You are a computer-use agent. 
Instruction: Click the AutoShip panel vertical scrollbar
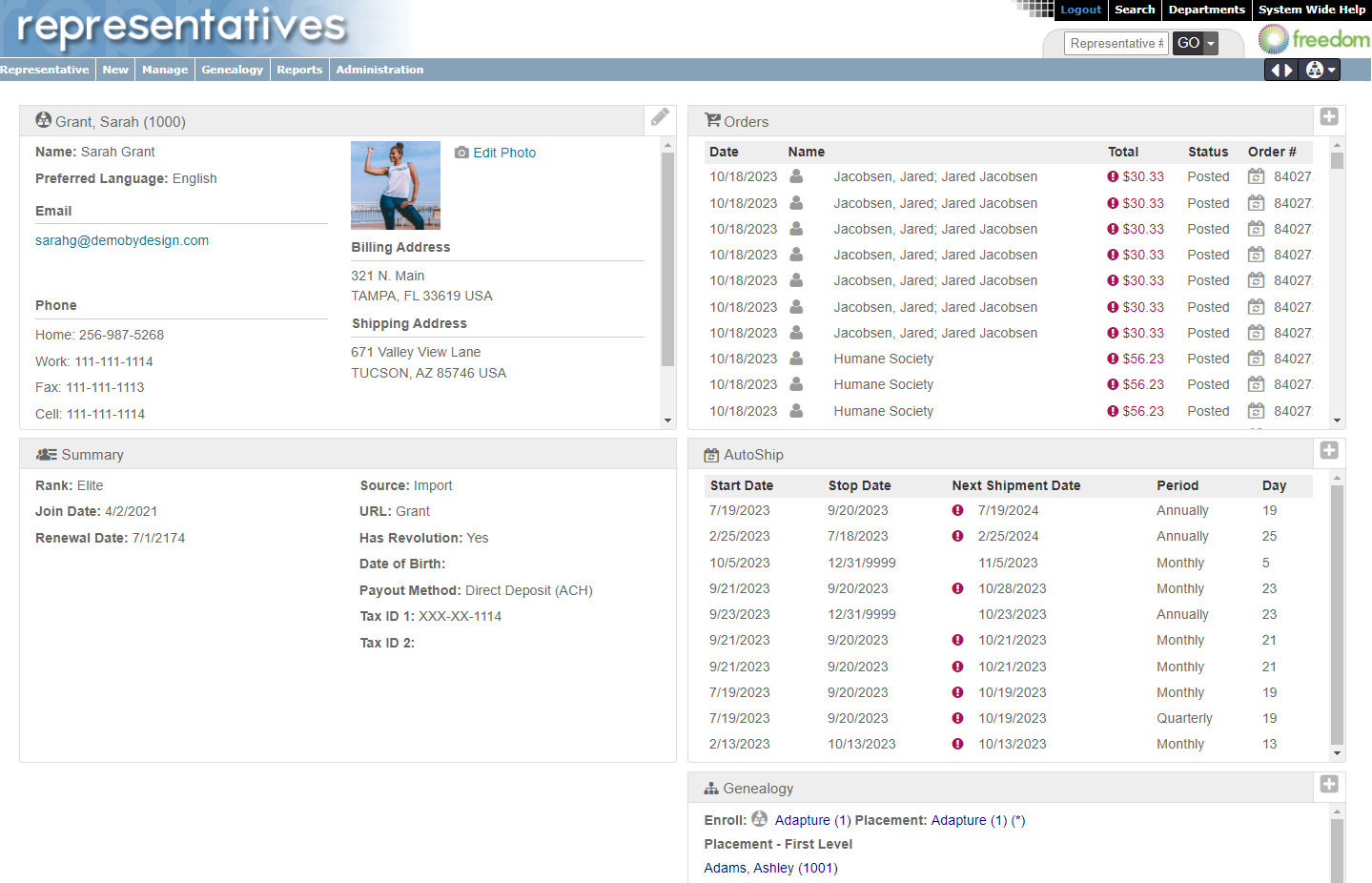pos(1337,610)
